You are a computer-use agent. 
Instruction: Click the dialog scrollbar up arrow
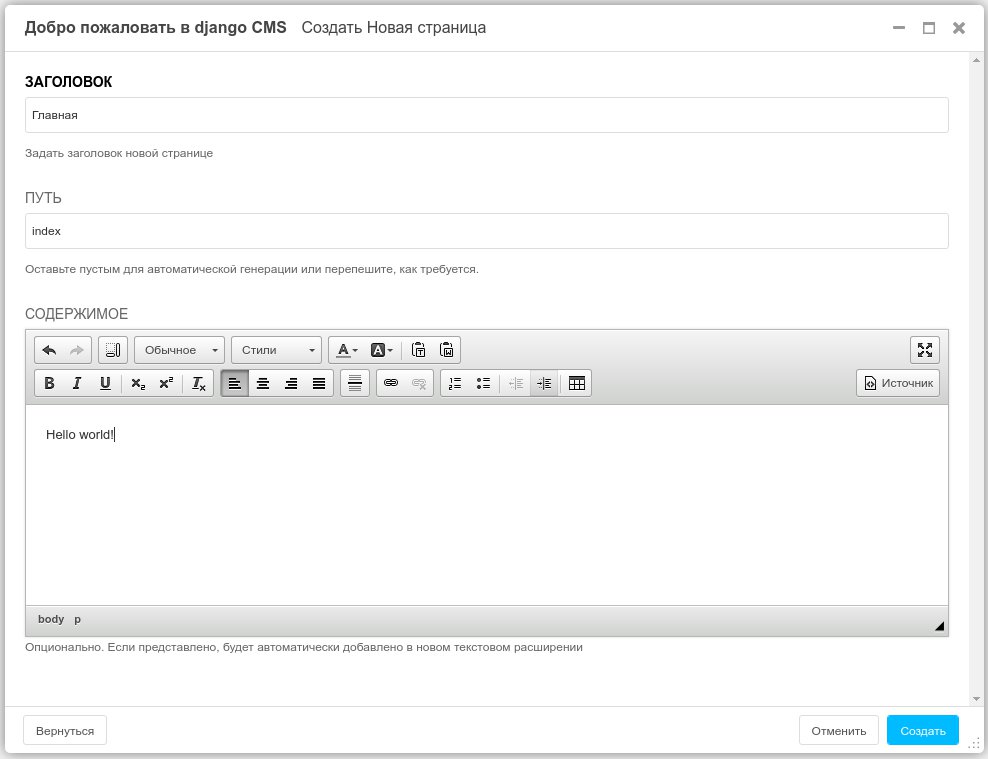pos(976,60)
